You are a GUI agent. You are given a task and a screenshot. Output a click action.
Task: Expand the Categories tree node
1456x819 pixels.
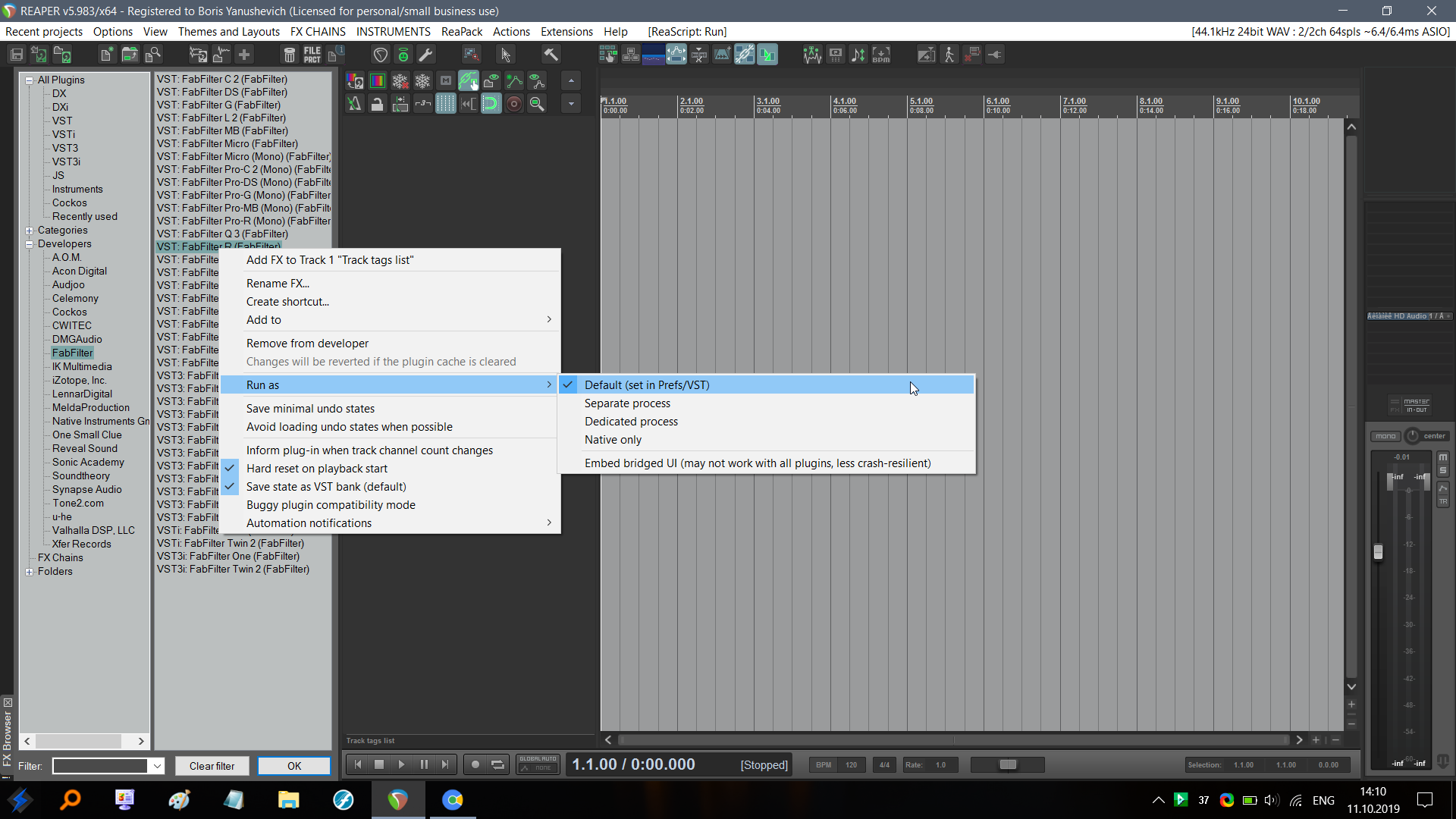tap(29, 231)
